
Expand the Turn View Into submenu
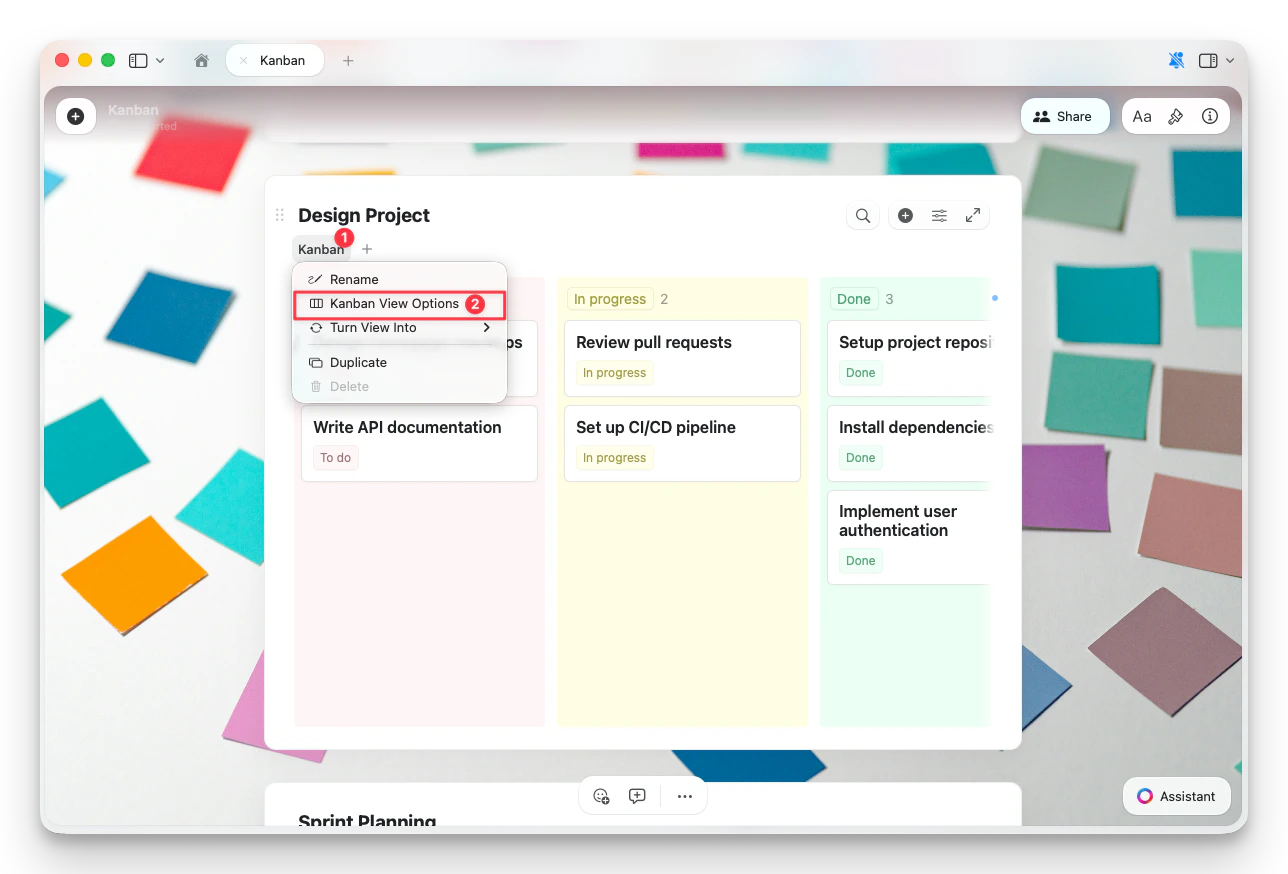pyautogui.click(x=372, y=327)
